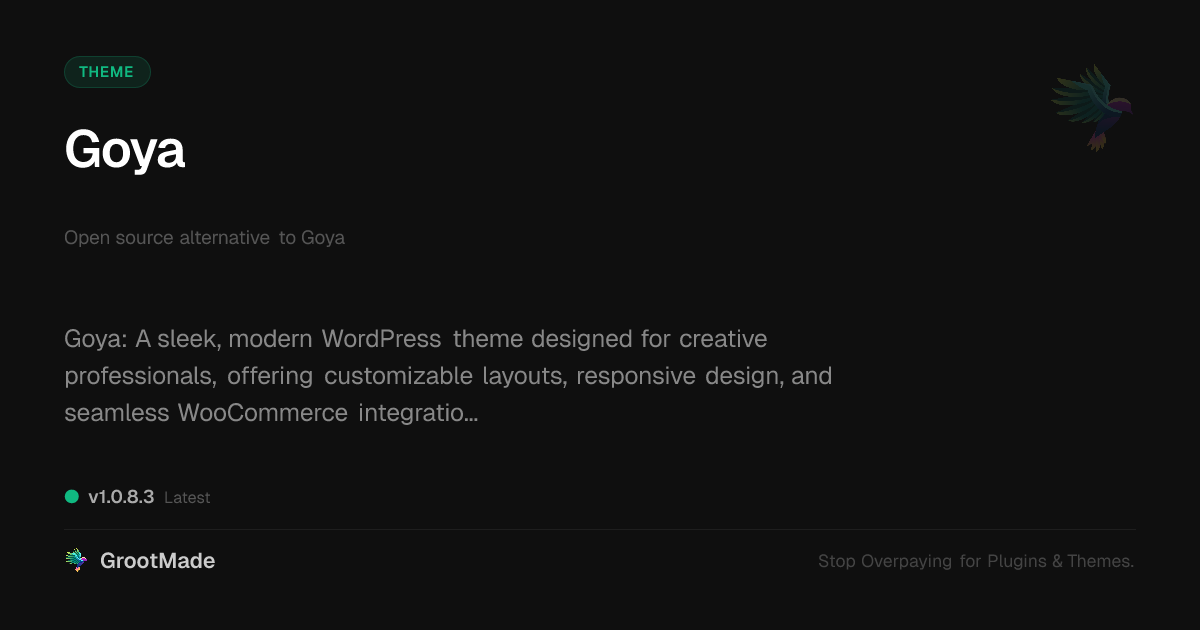
Task: Open the v1.0.8.3 version label
Action: pos(121,496)
